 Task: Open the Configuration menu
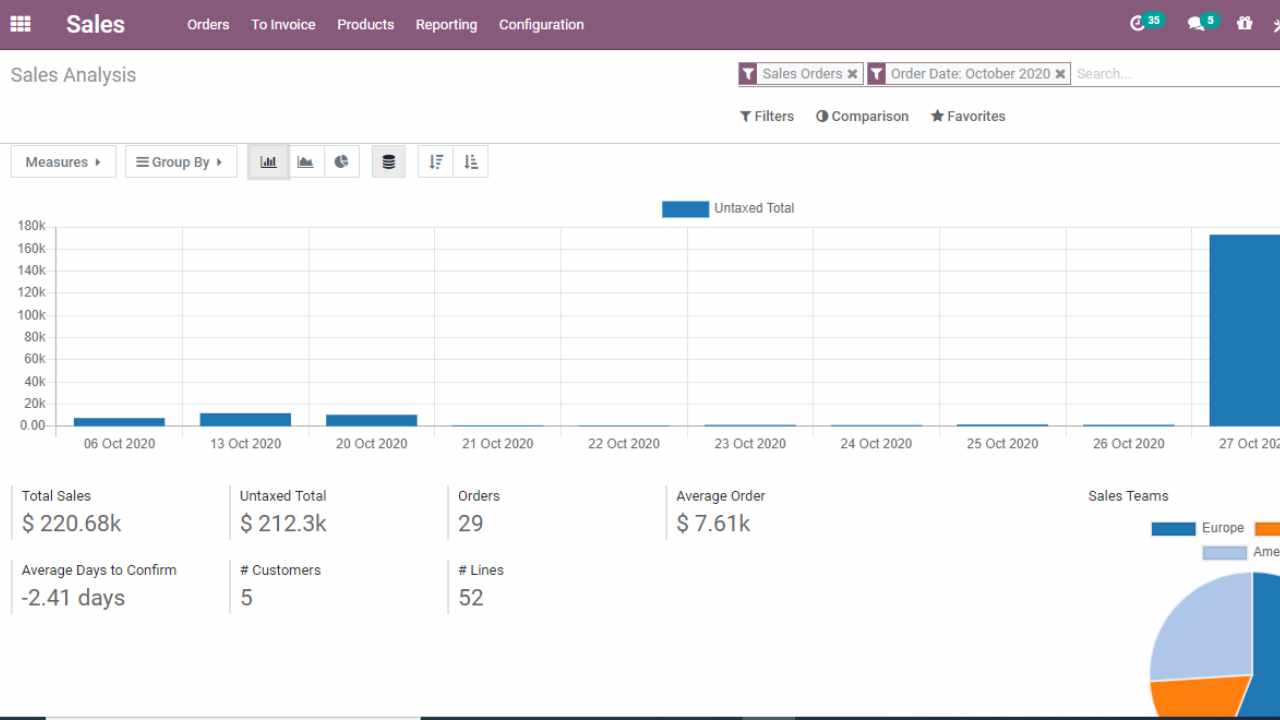coord(541,24)
